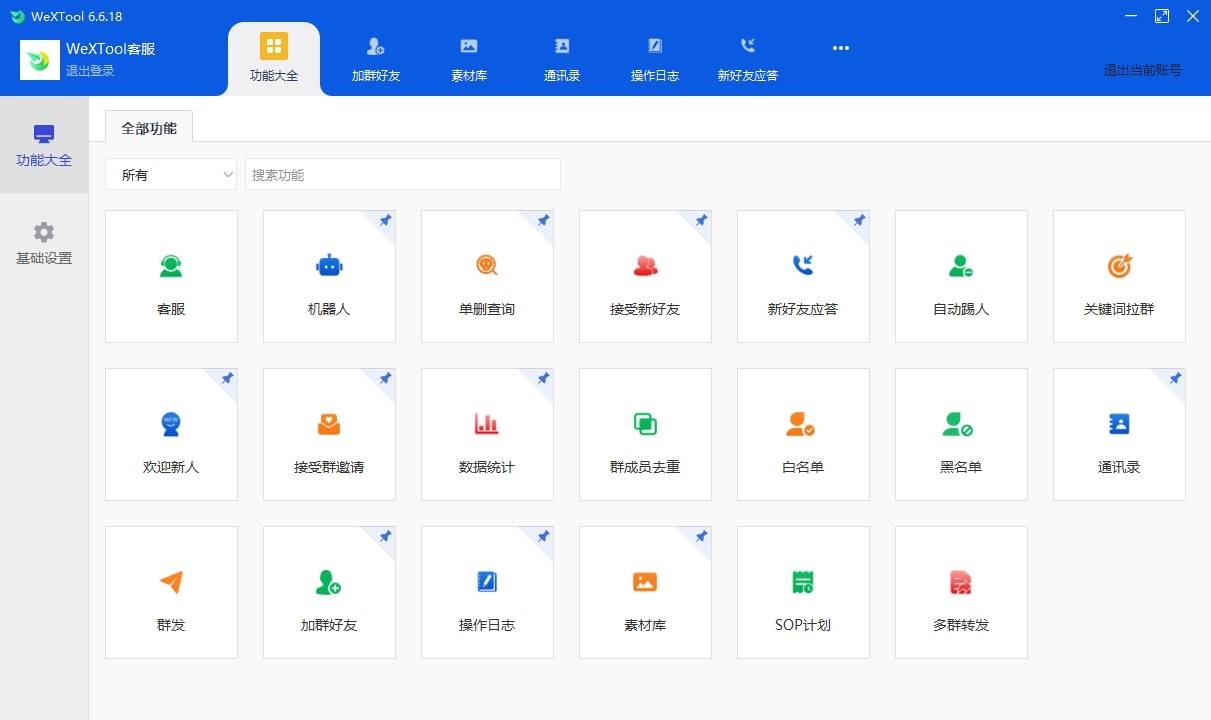This screenshot has width=1211, height=720.
Task: Open the 黑名单 blacklist feature
Action: [961, 434]
